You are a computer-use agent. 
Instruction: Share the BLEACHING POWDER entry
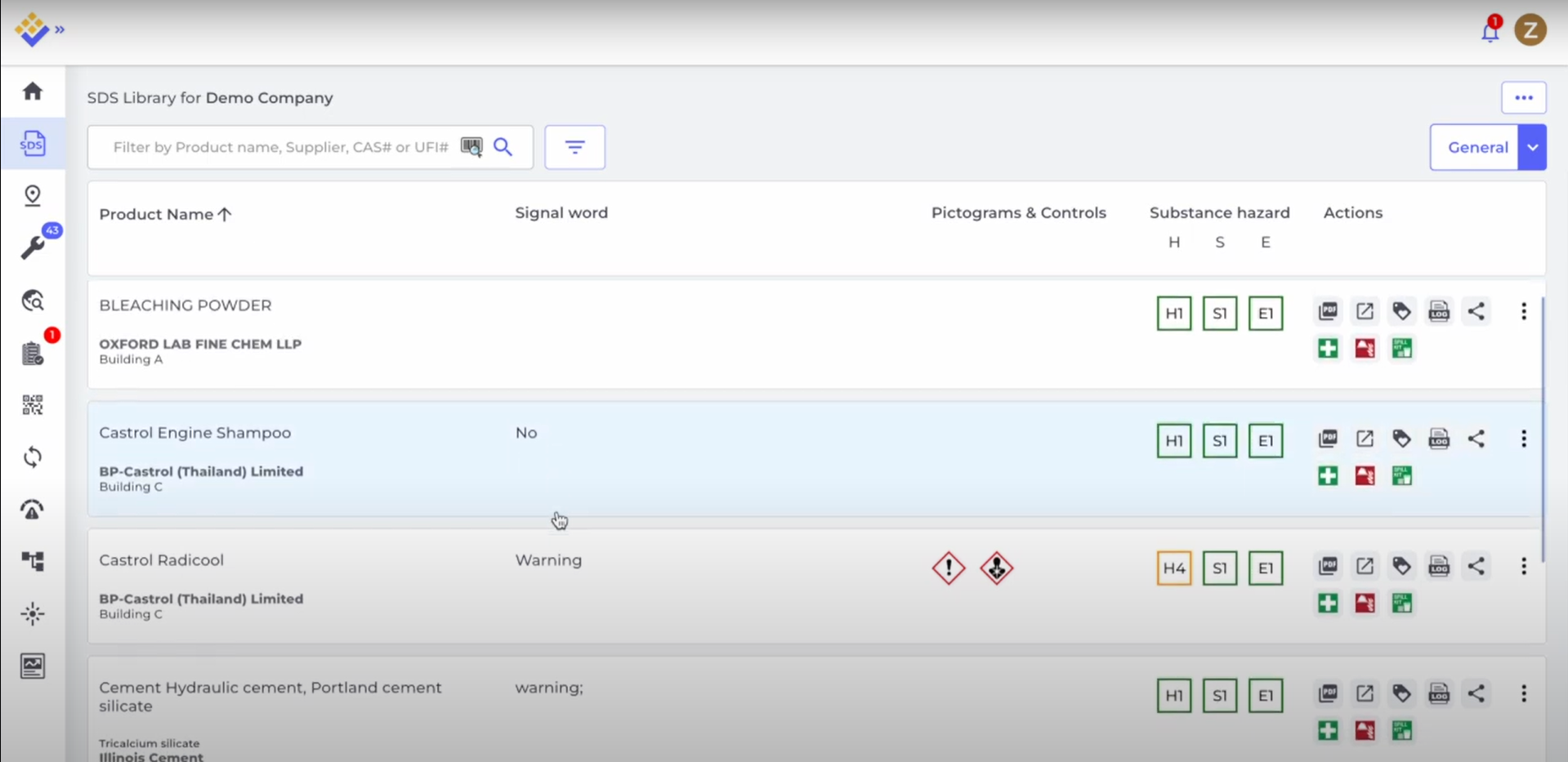[1476, 311]
